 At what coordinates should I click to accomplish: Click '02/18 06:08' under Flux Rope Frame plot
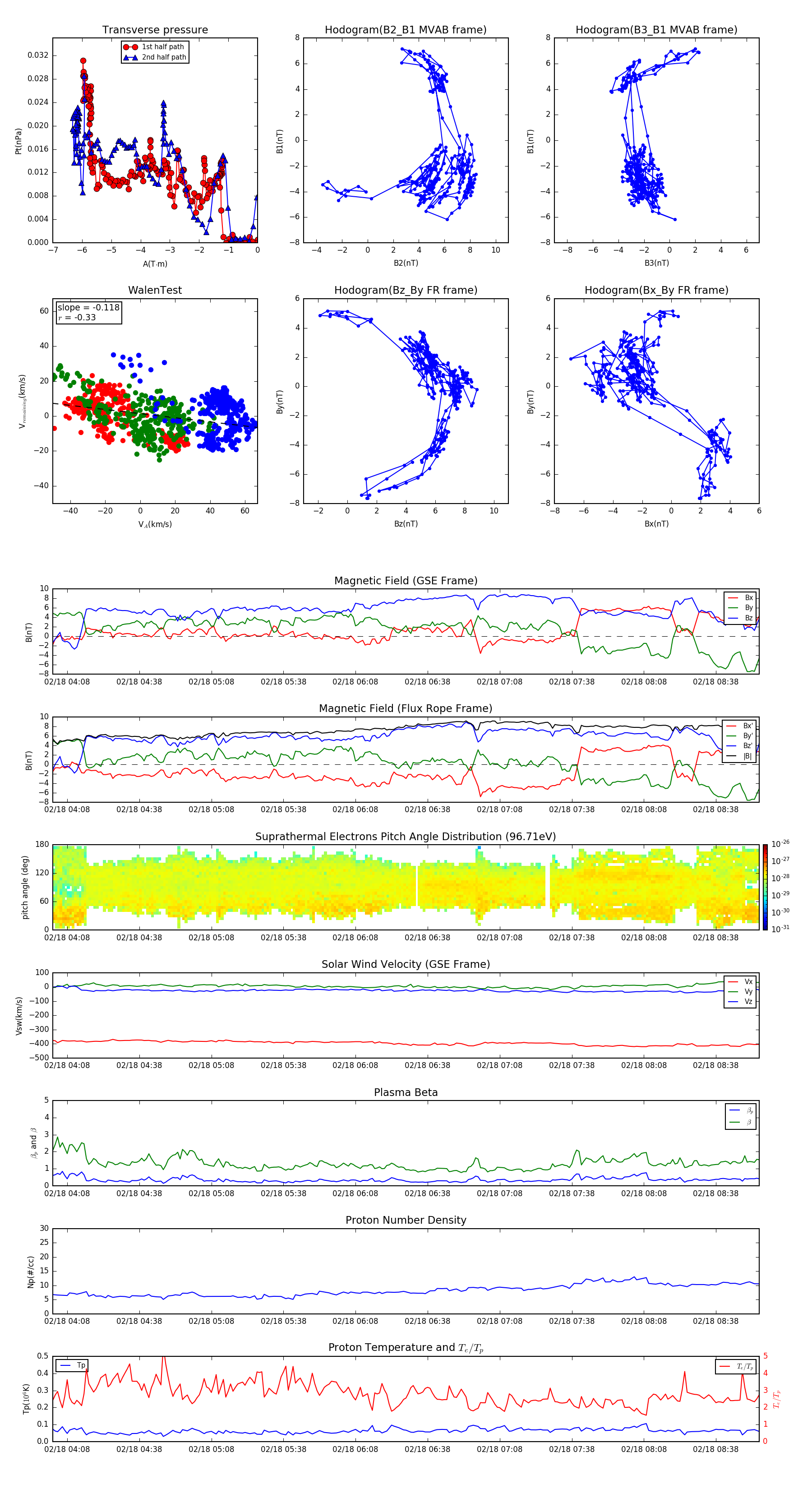(x=355, y=810)
